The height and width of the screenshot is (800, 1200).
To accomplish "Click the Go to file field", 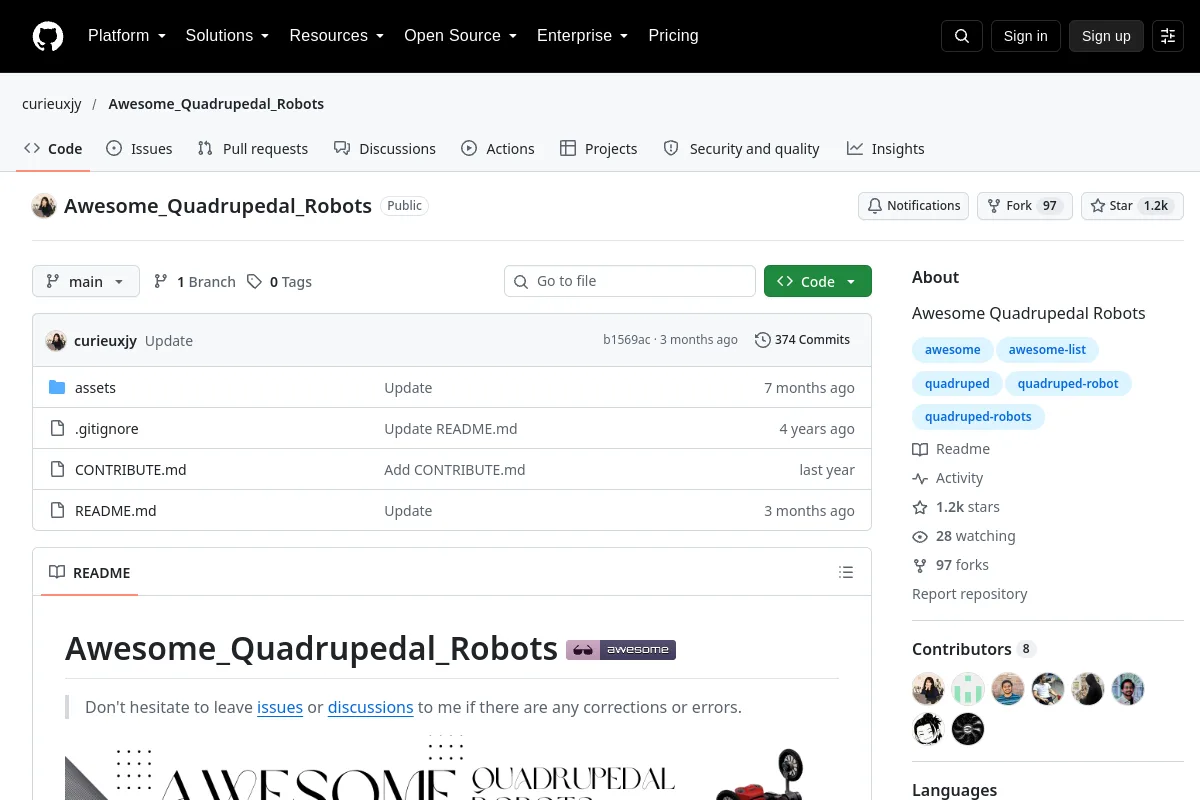I will tap(630, 282).
